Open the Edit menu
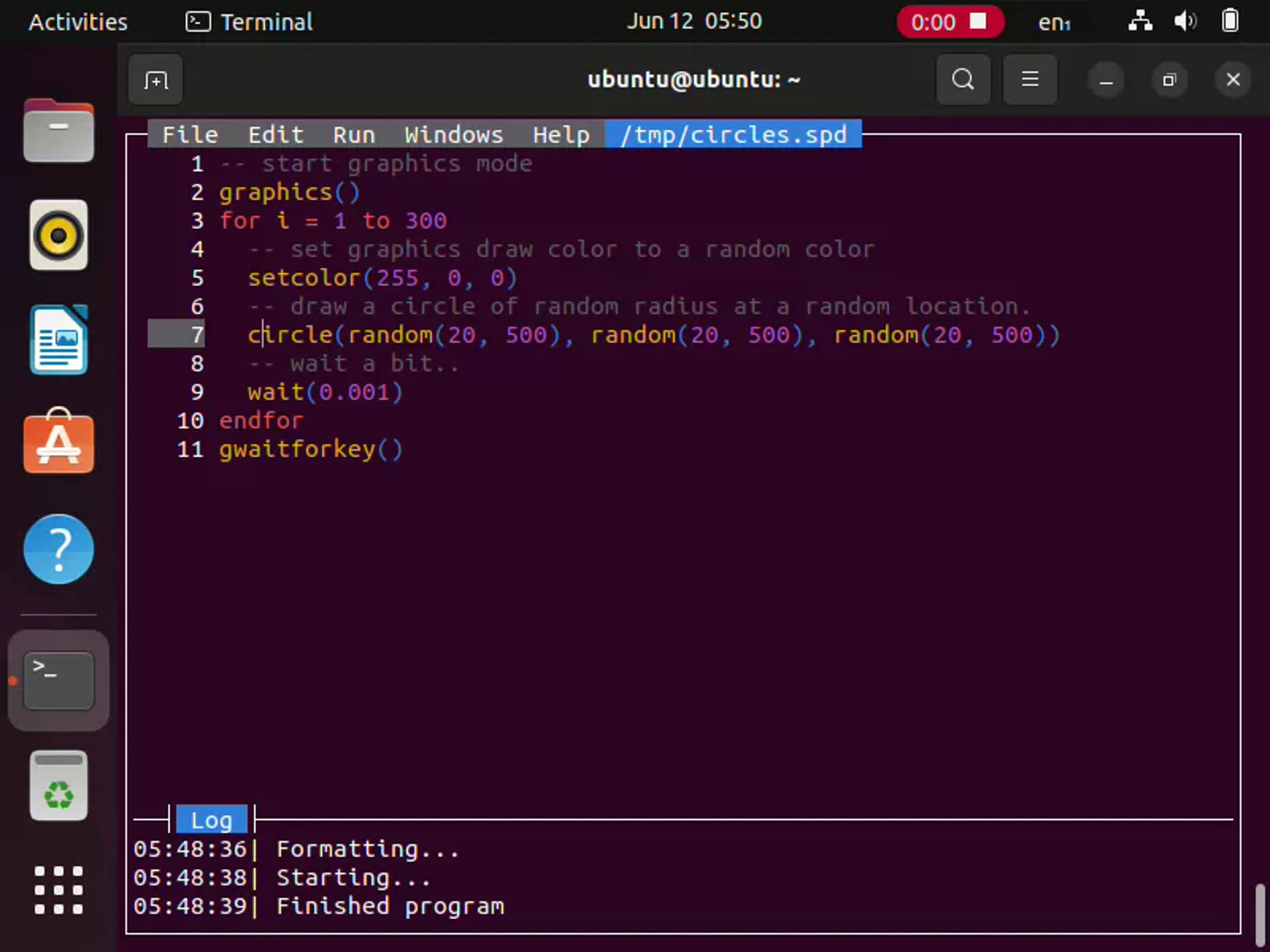 click(x=276, y=135)
